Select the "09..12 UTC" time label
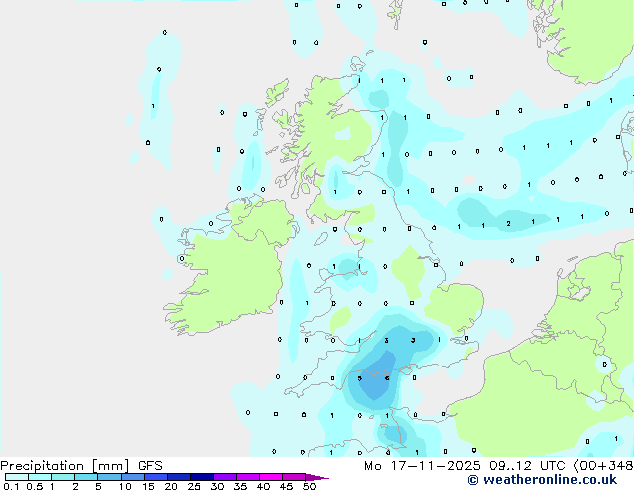634x490 pixels. (x=527, y=466)
